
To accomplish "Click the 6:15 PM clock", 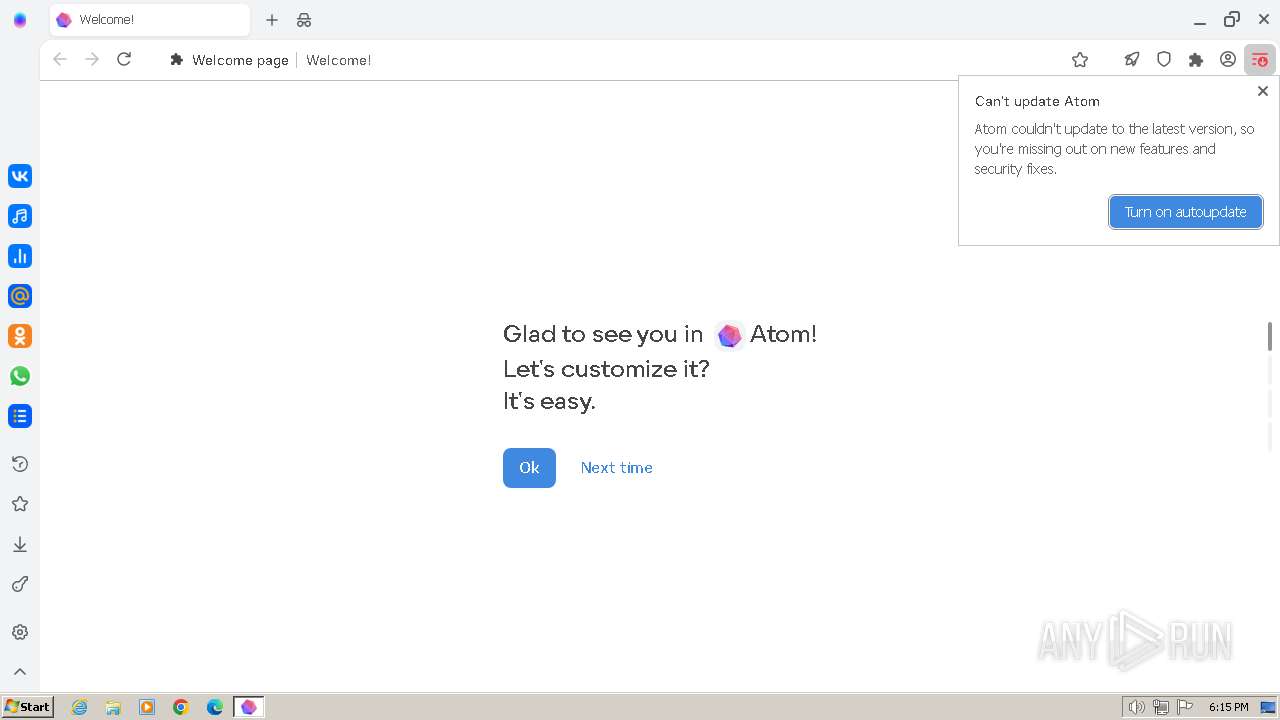I will [x=1229, y=707].
